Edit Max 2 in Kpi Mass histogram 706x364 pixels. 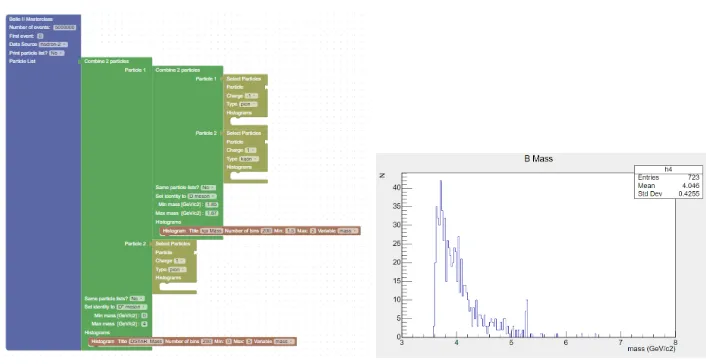pos(312,231)
